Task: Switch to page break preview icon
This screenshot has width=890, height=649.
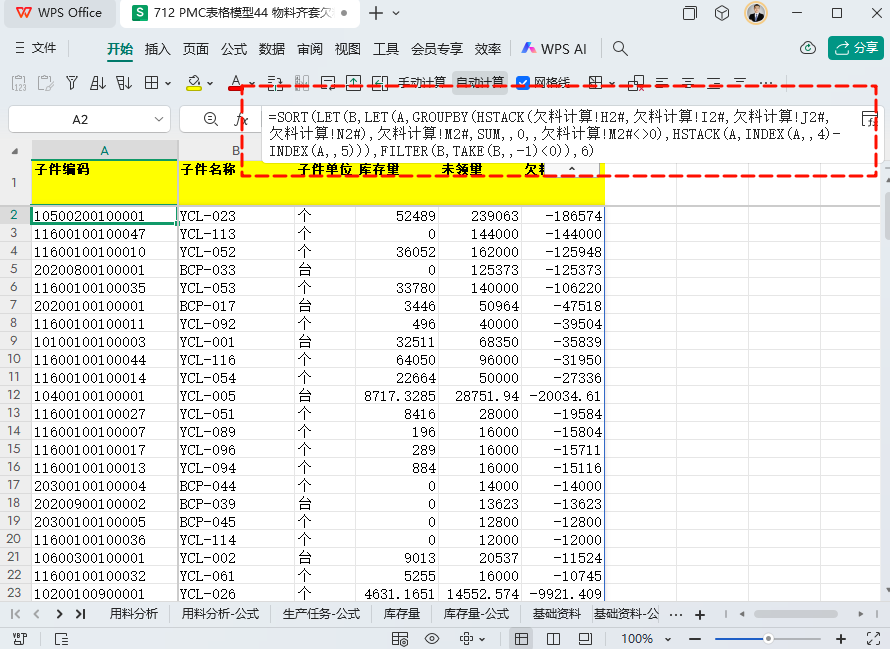Action: pyautogui.click(x=553, y=639)
